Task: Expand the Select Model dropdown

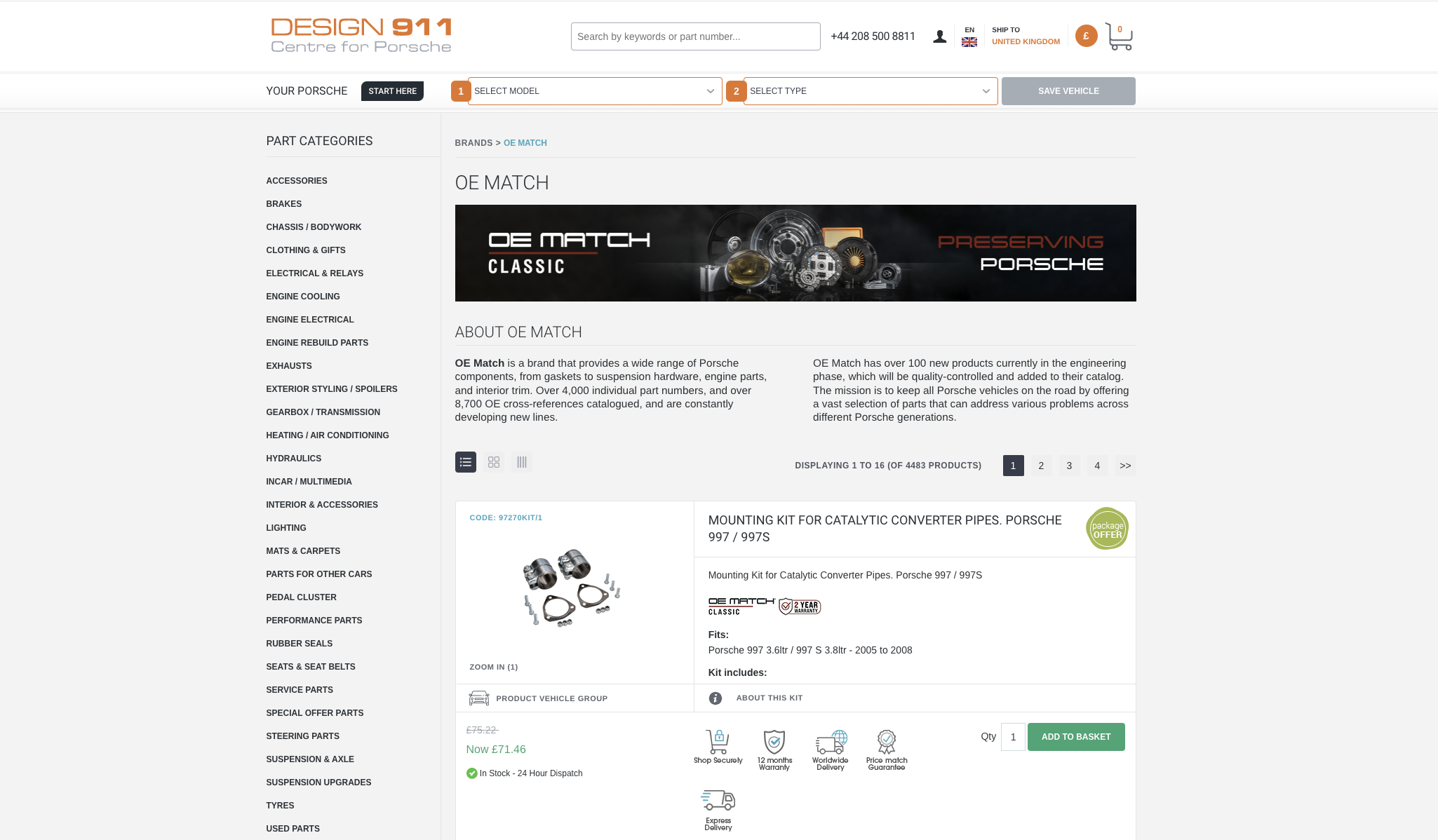Action: click(x=595, y=91)
